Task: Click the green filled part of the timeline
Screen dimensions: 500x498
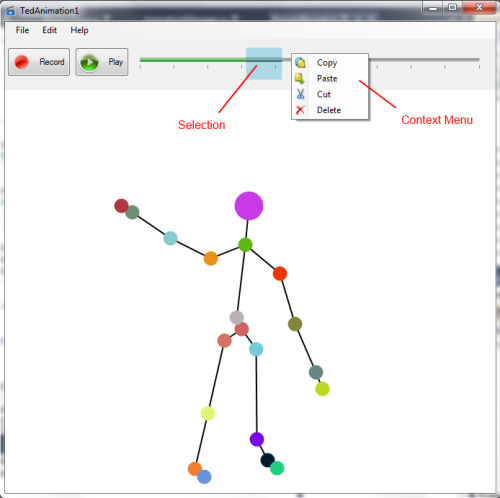Action: (x=193, y=60)
